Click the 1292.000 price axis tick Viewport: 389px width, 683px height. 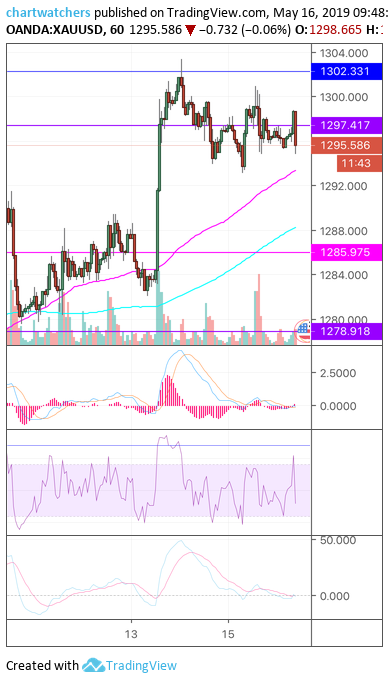coord(344,186)
